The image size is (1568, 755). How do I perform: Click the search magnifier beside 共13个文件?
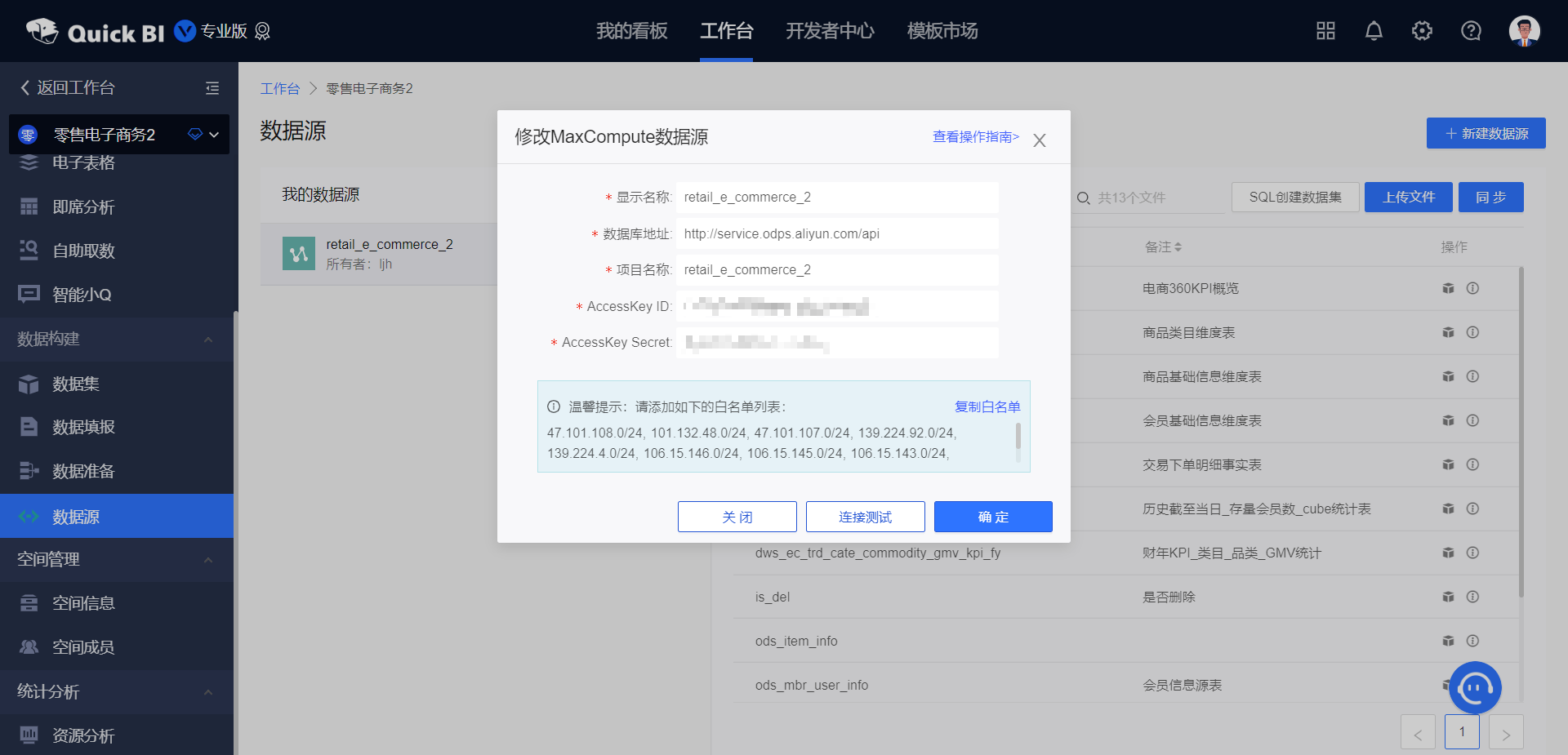pyautogui.click(x=1083, y=198)
